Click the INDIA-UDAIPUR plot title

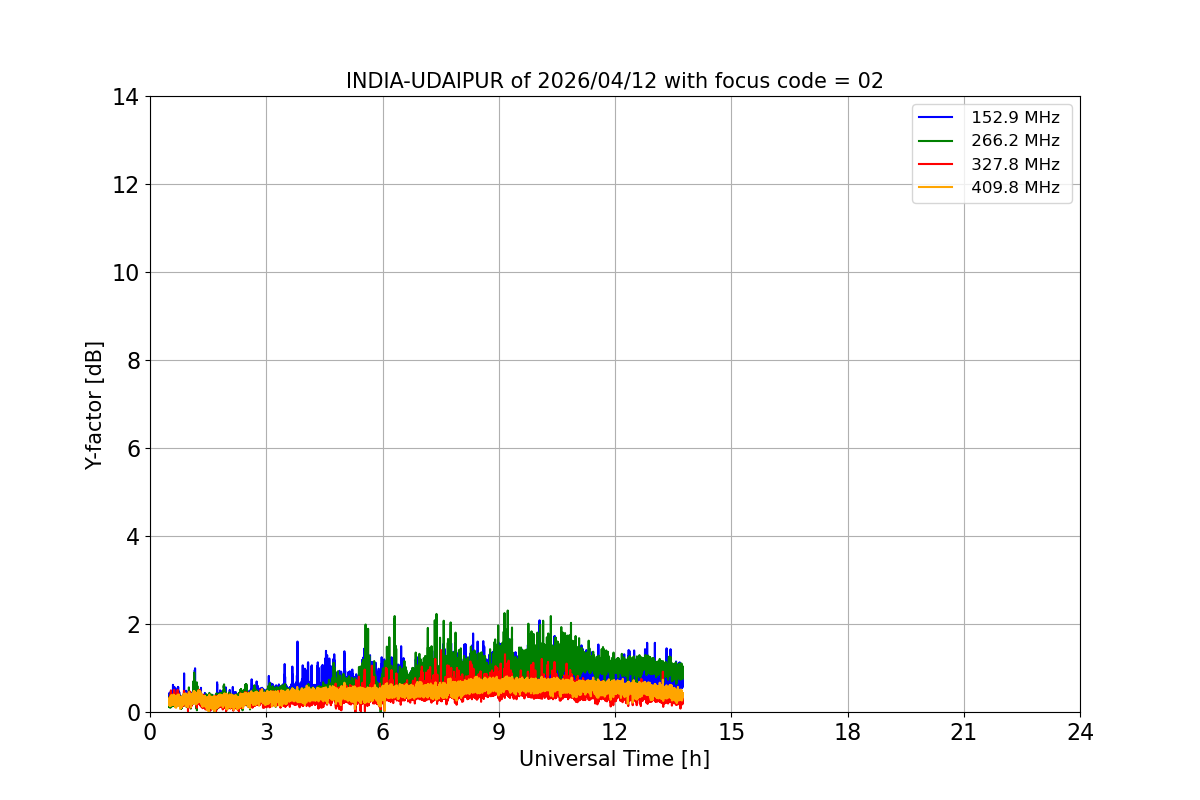[615, 81]
